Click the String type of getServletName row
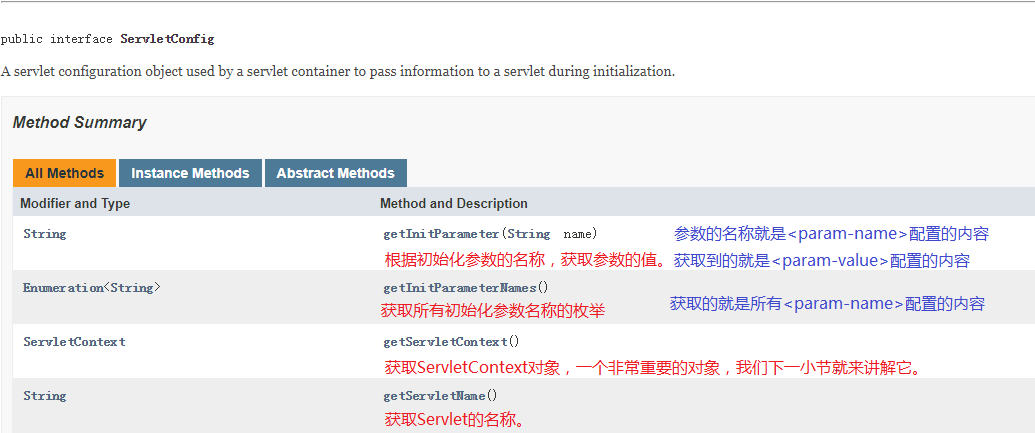Screen dimensions: 1035x433 (x=45, y=396)
